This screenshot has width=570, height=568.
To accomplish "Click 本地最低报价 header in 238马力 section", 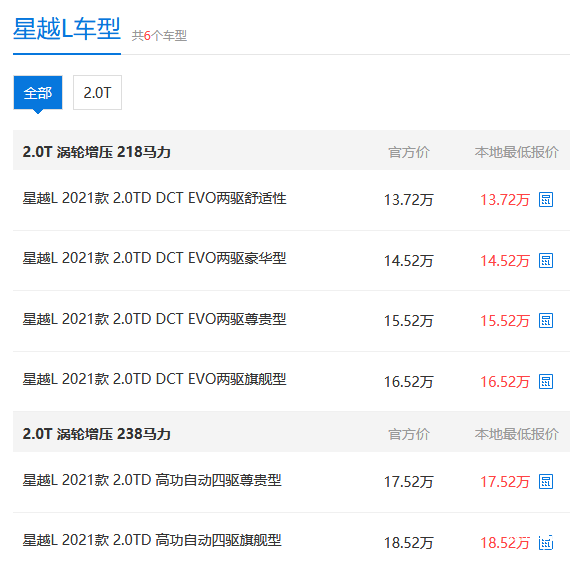I will (516, 434).
